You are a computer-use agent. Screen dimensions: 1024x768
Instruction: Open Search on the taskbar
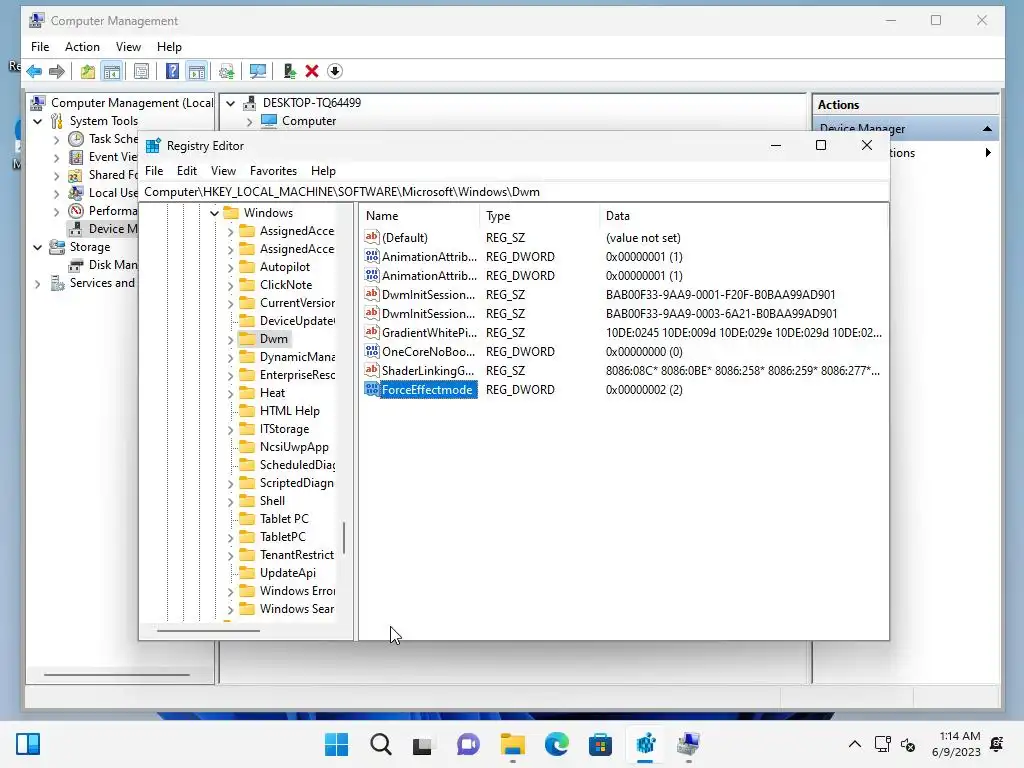381,744
